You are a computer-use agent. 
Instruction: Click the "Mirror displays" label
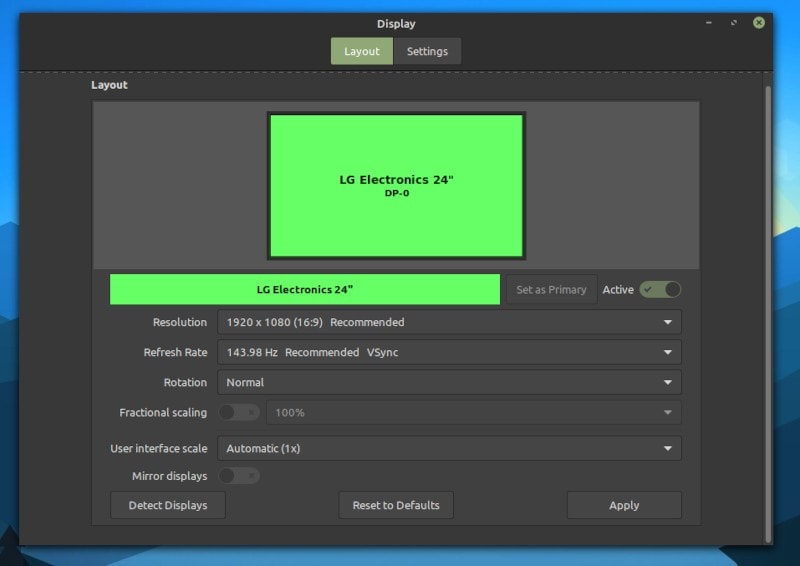tap(169, 476)
